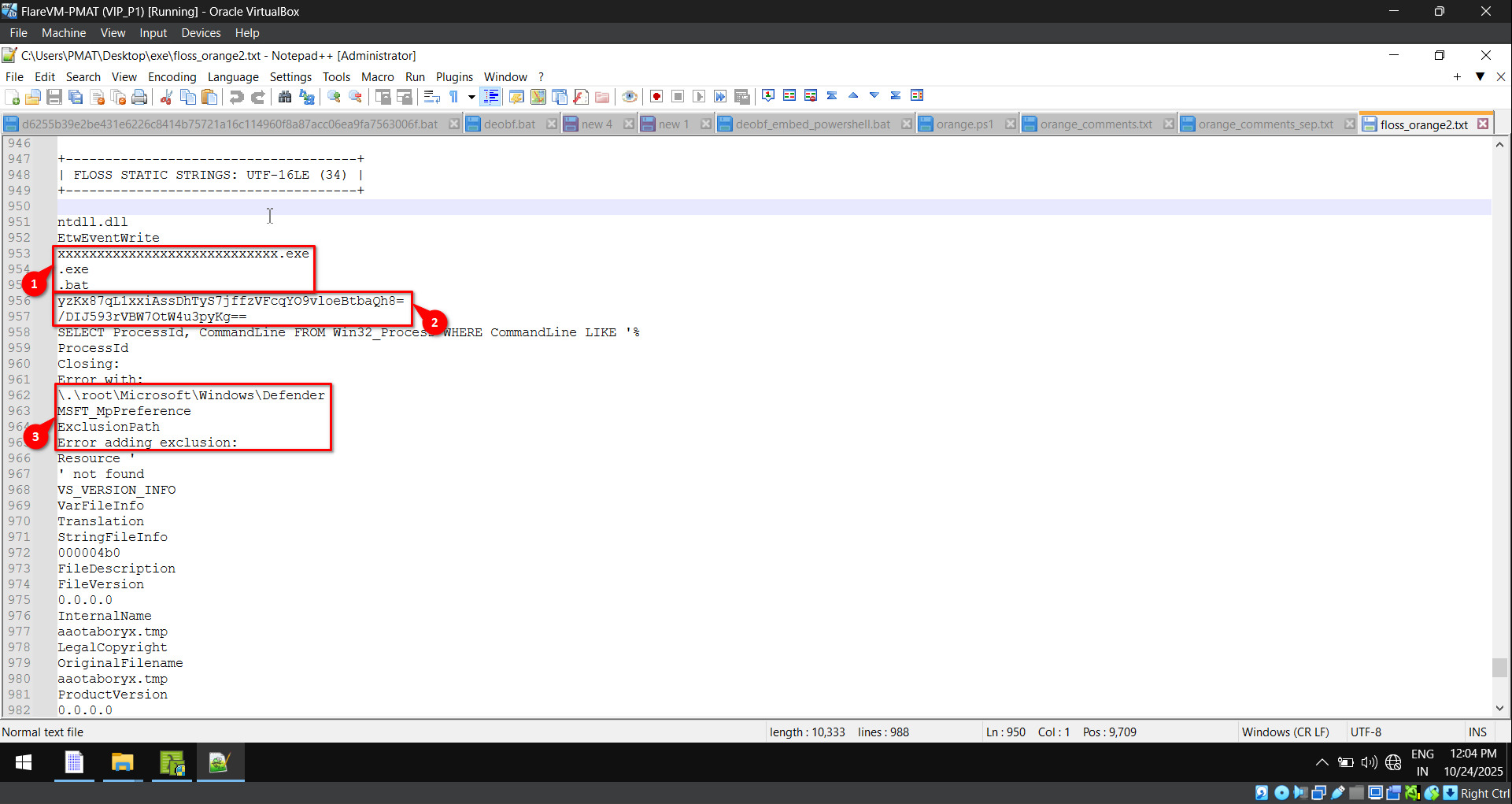Start macro recording
This screenshot has width=1512, height=804.
656,95
